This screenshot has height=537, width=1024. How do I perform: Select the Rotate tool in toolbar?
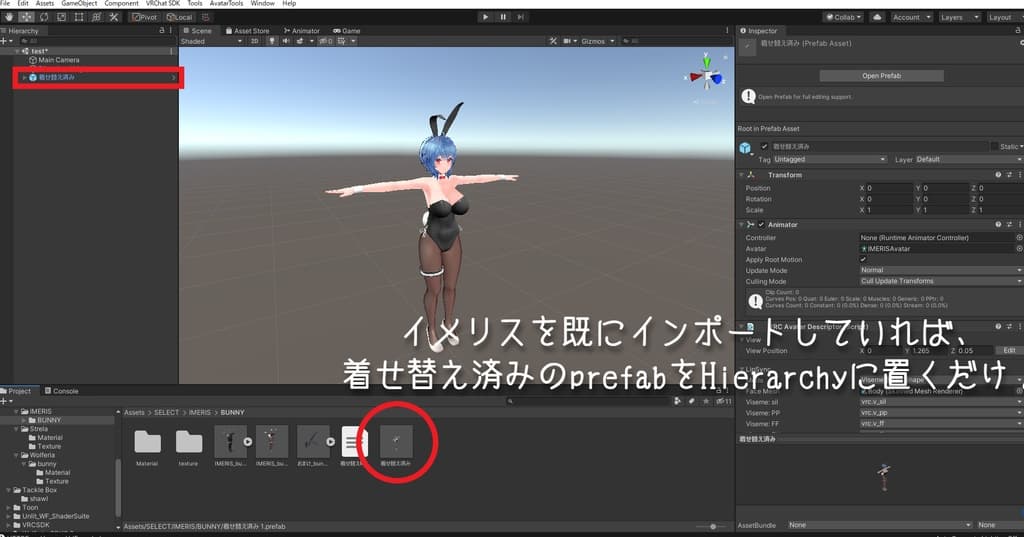tap(44, 17)
